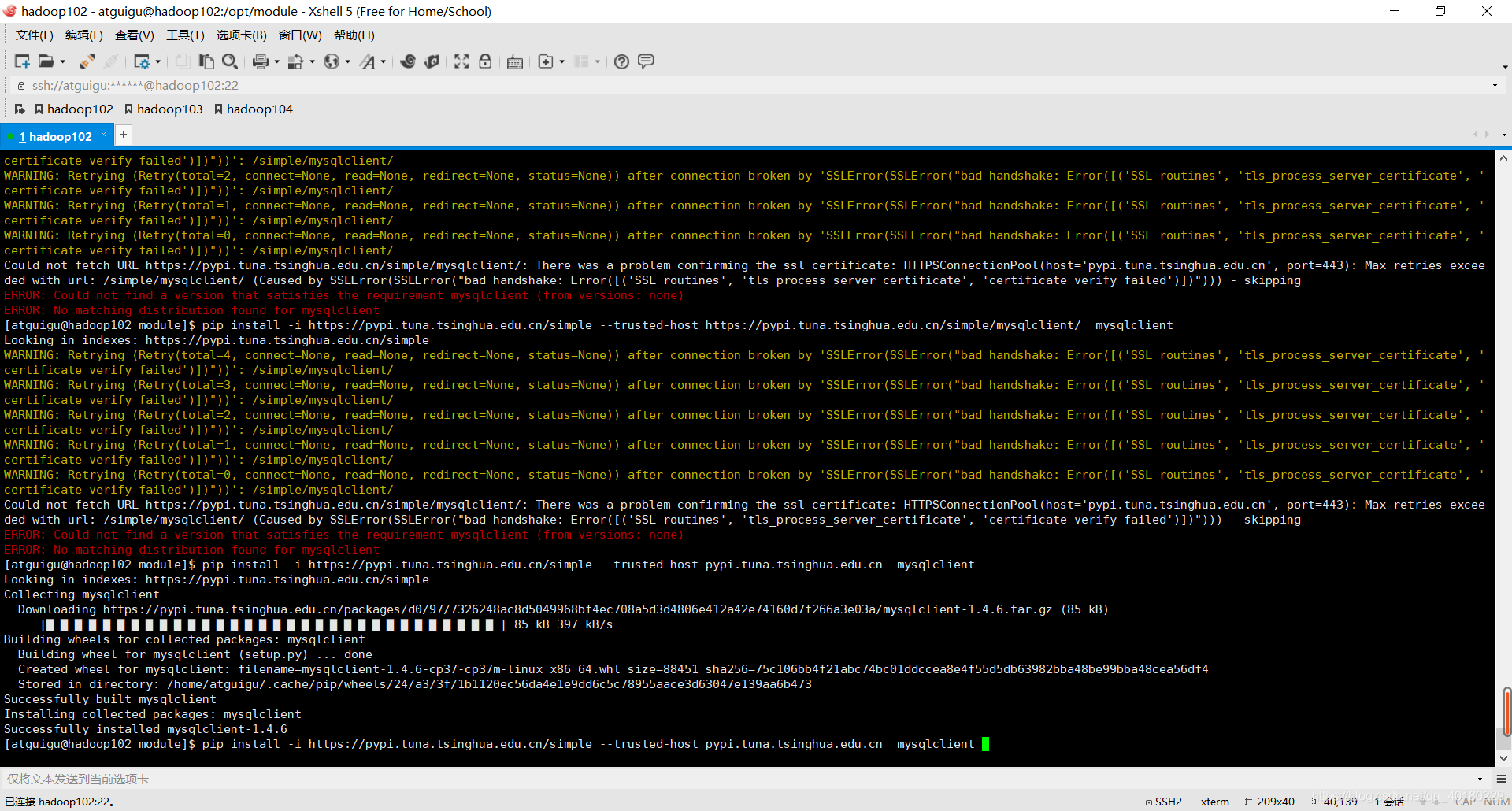
Task: Click the disconnect icon
Action: tap(112, 61)
